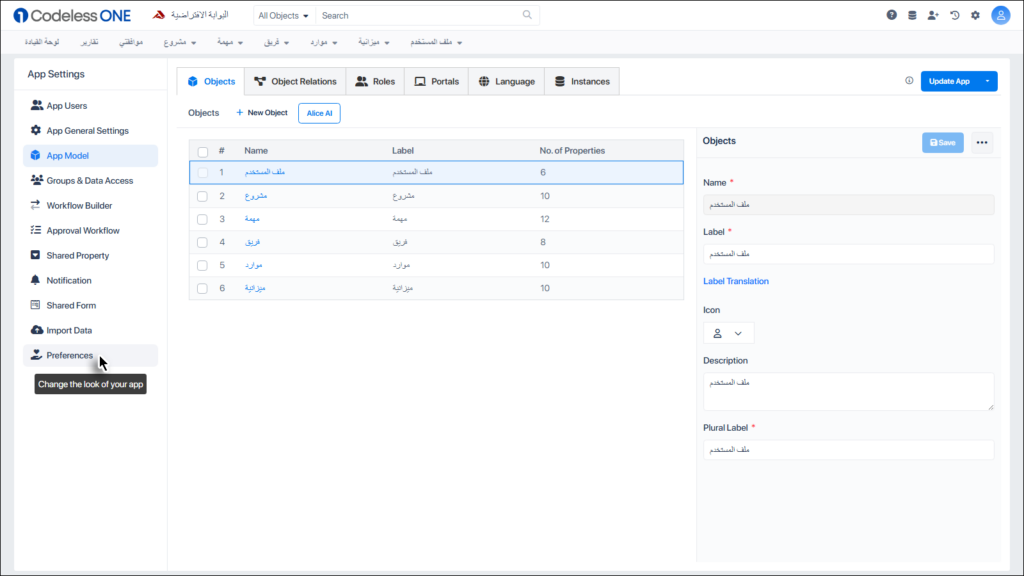Open the Icon picker dropdown
Viewport: 1024px width, 576px height.
coord(728,333)
